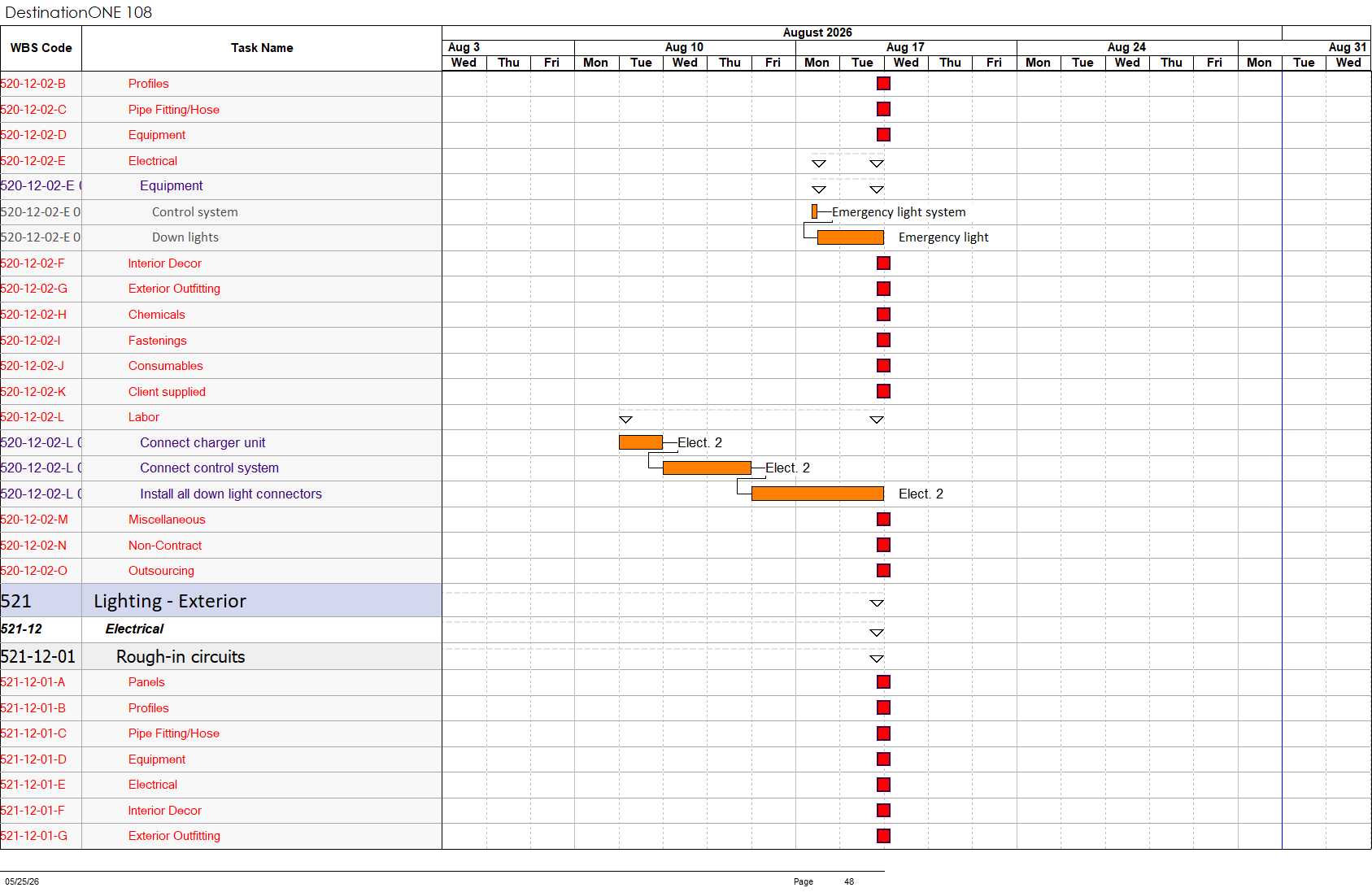This screenshot has height=892, width=1372.
Task: Select the Client supplied task name
Action: (167, 392)
